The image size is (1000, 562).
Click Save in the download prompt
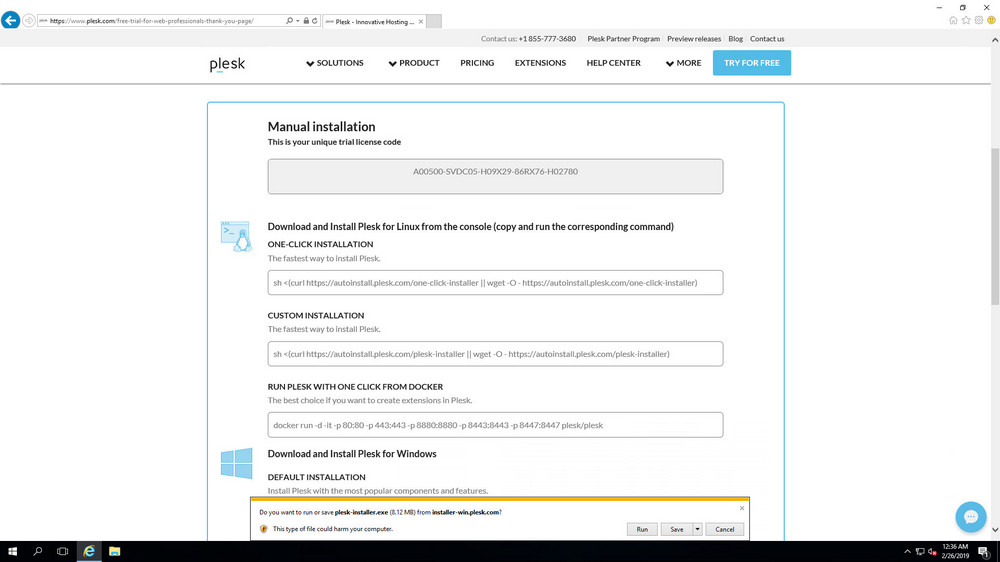677,529
